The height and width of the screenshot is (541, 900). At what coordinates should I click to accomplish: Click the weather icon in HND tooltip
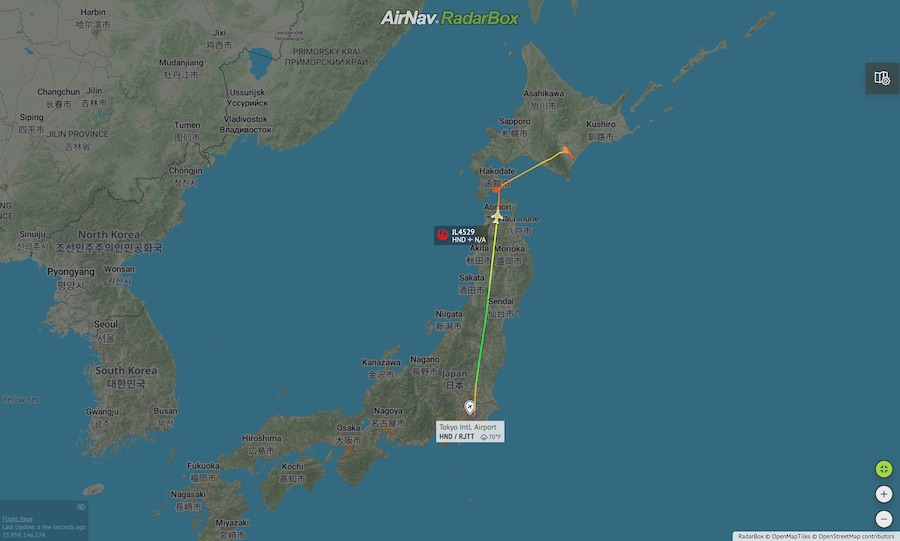click(484, 437)
